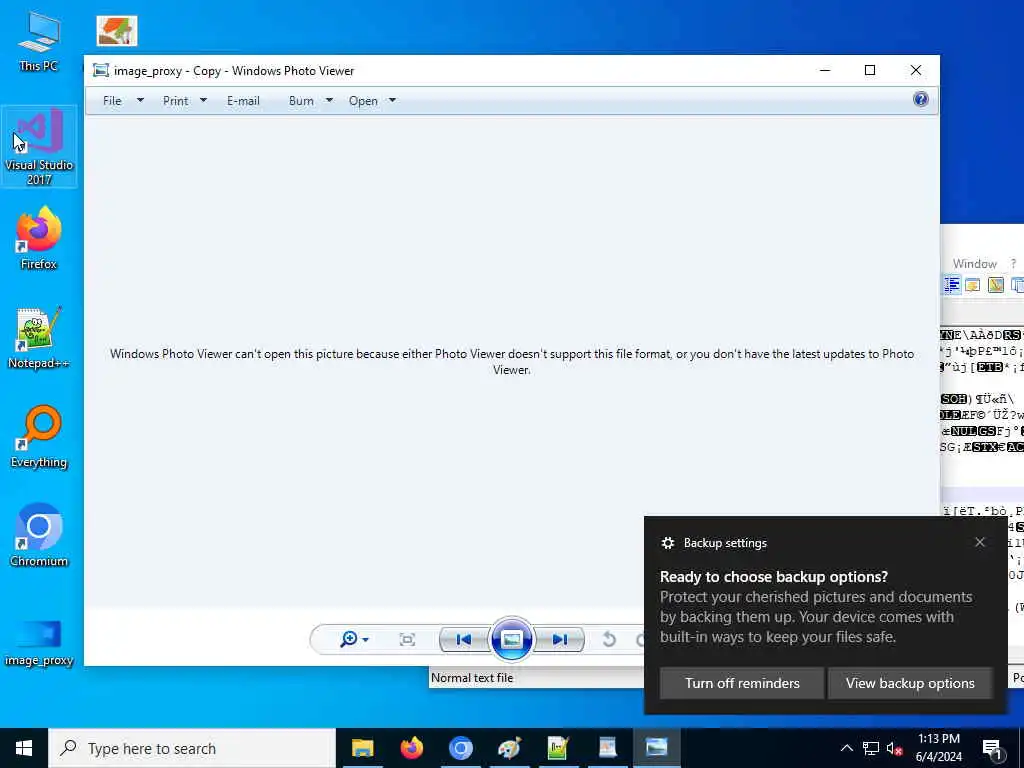Expand the Burn dropdown arrow

(x=329, y=101)
